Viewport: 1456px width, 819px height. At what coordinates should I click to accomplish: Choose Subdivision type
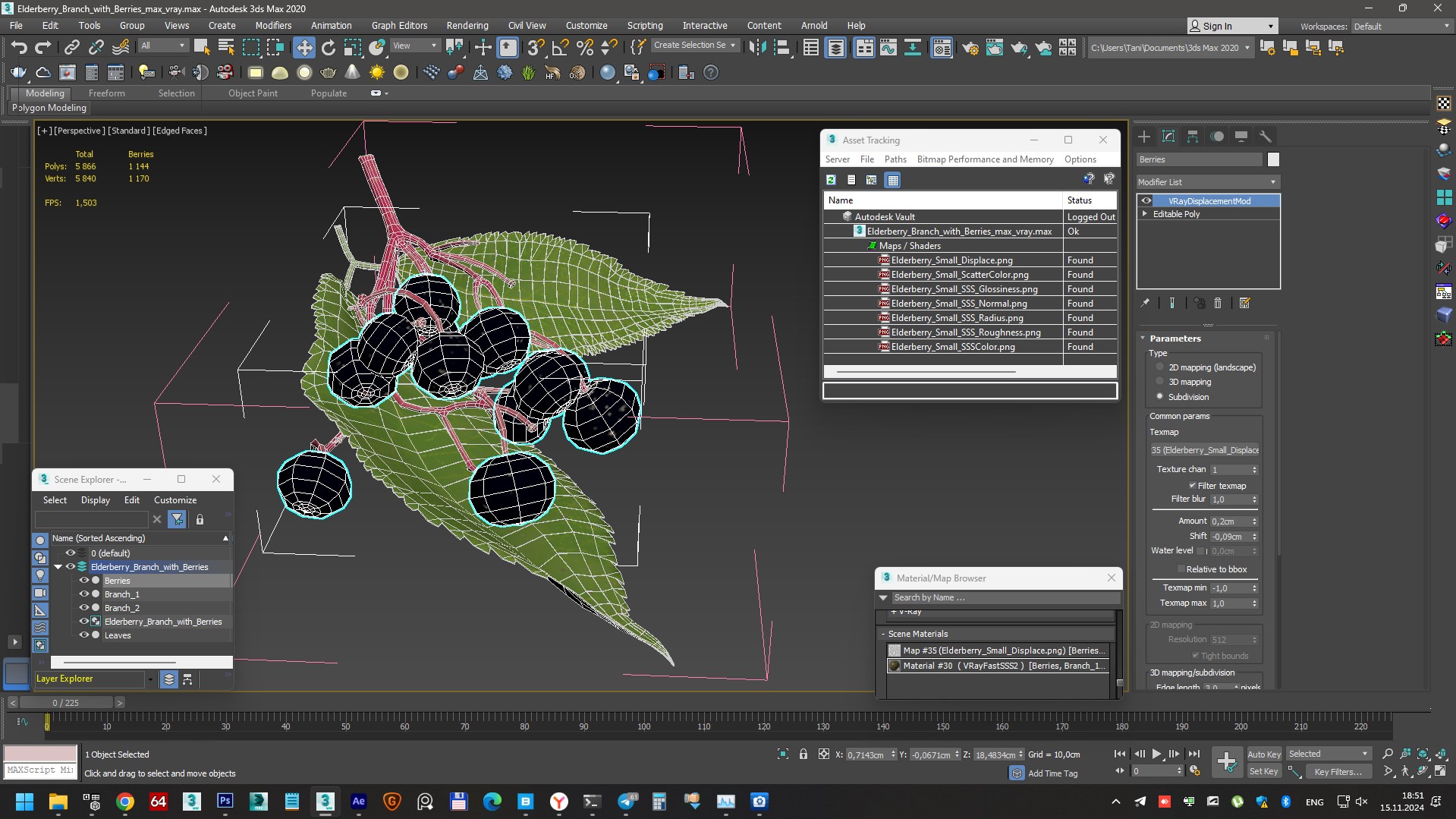[1159, 396]
